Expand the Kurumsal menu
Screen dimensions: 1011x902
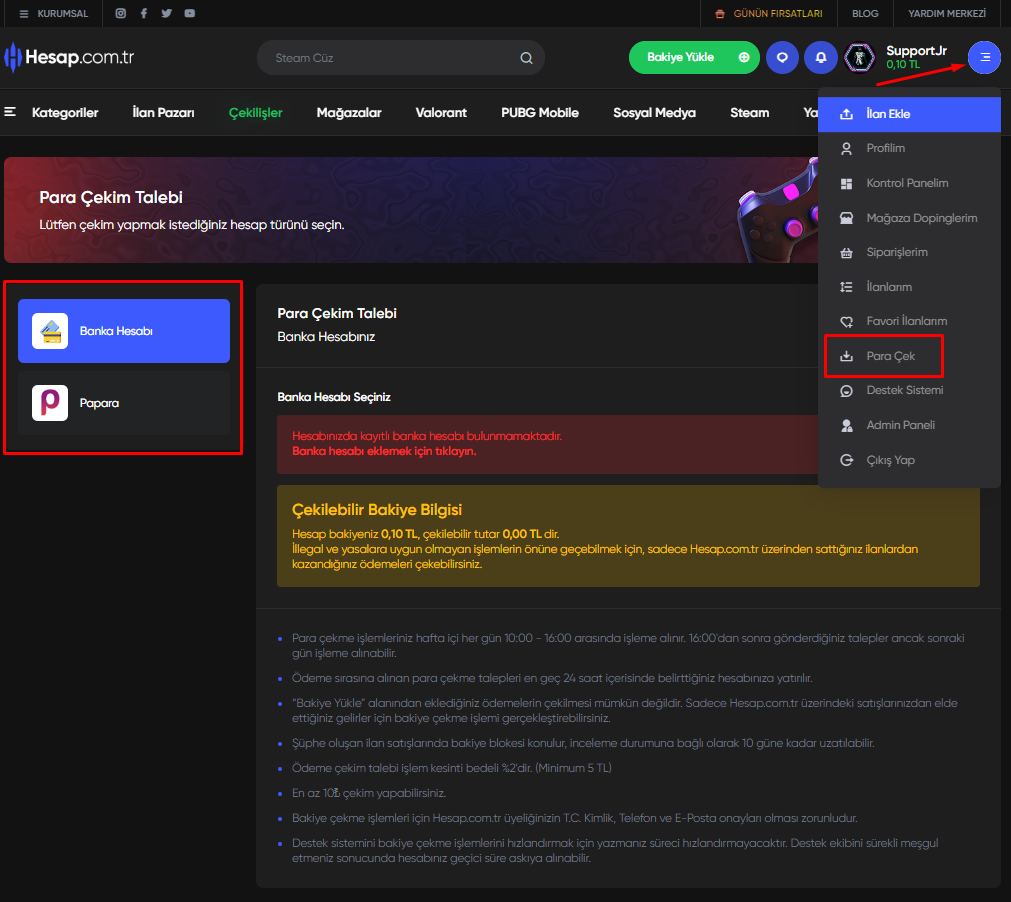tap(54, 14)
